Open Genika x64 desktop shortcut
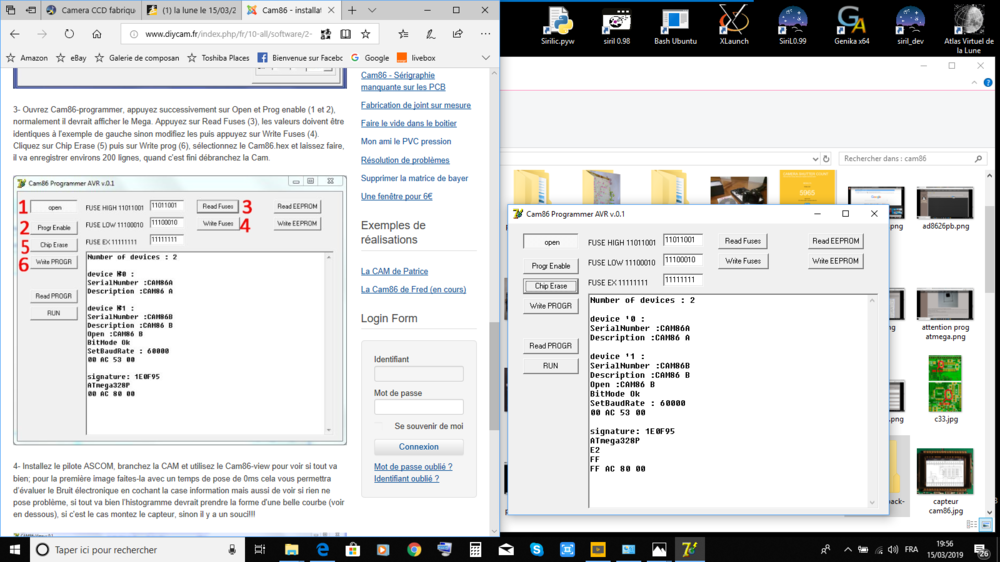 click(x=851, y=26)
